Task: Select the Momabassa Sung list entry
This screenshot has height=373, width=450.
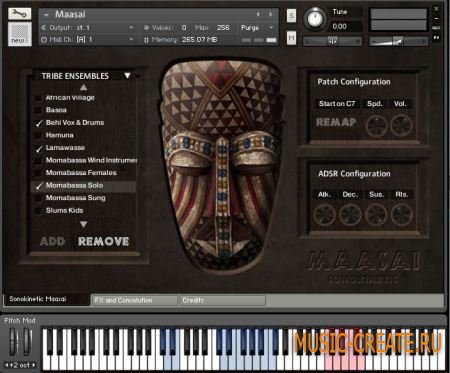Action: (76, 198)
